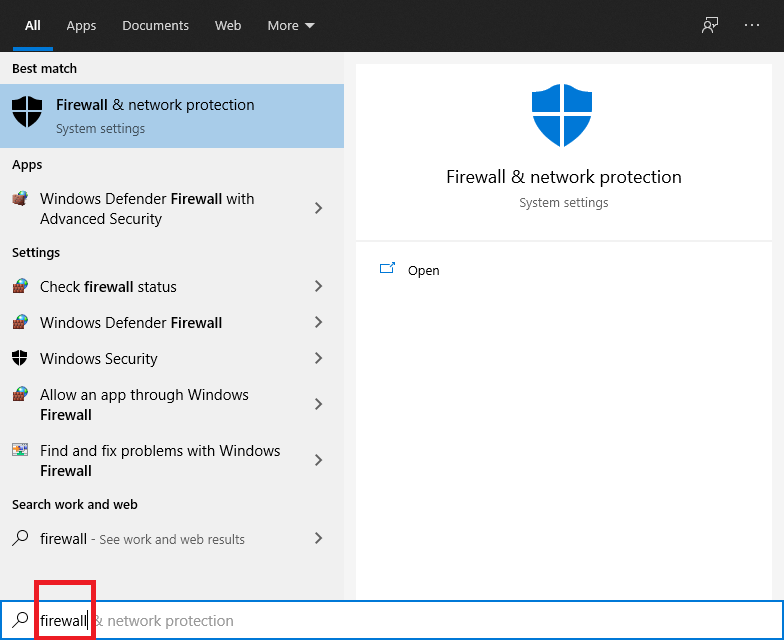The image size is (784, 640).
Task: Click the large blue shield icon
Action: tap(563, 116)
